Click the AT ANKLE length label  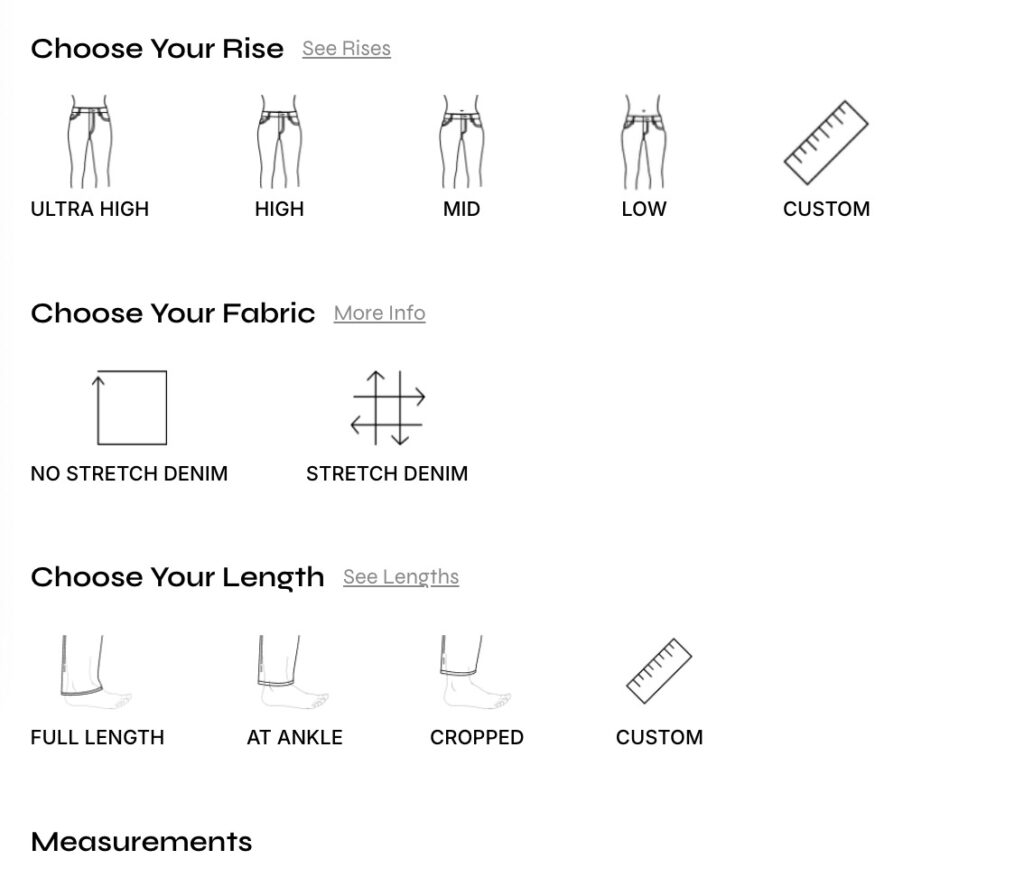(294, 738)
